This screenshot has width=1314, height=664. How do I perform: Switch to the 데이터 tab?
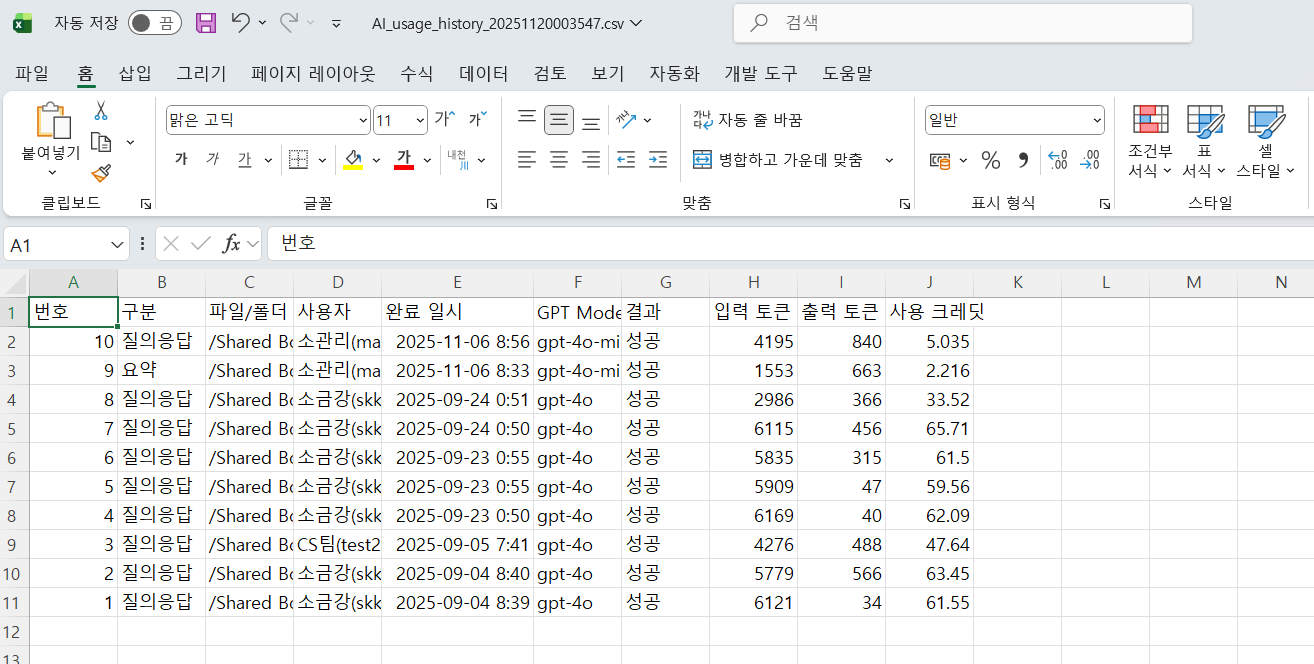484,73
